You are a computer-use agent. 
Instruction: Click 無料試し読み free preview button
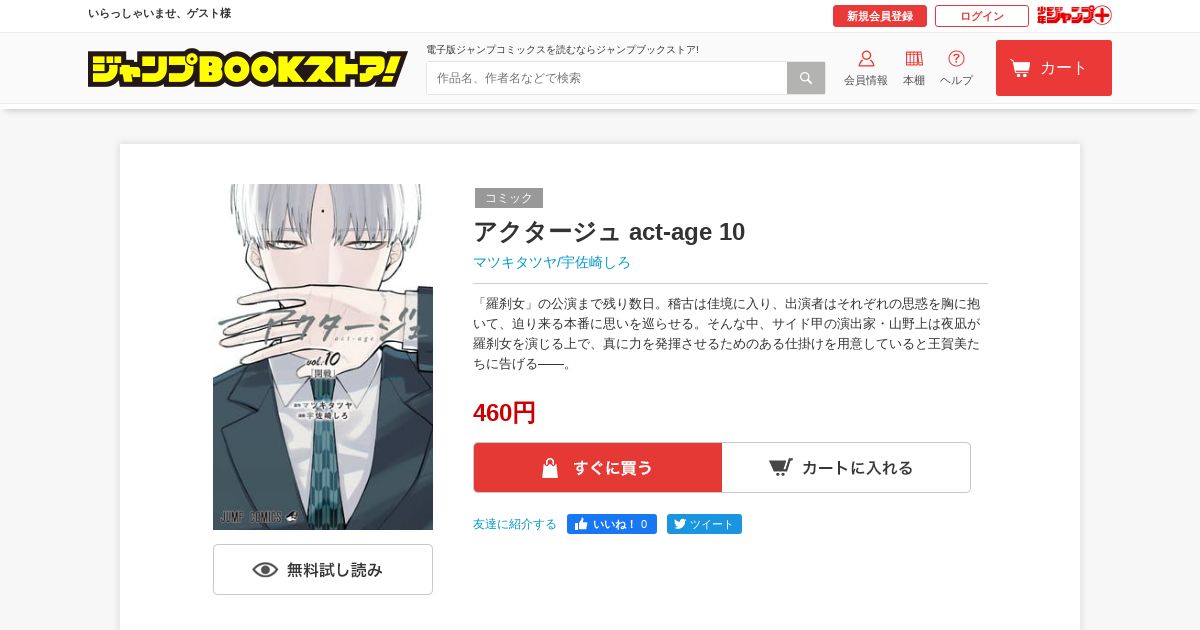[x=323, y=569]
